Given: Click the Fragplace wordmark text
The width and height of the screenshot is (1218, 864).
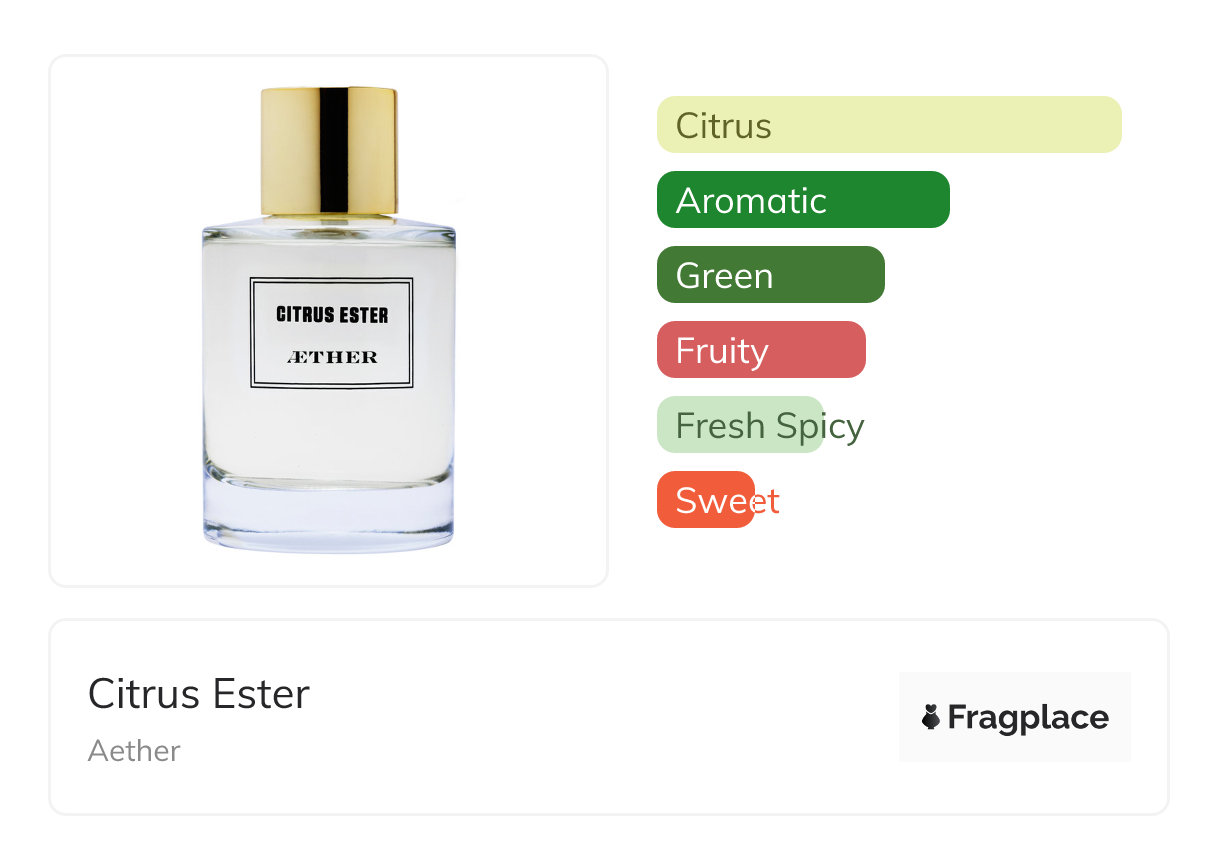Looking at the screenshot, I should [1028, 717].
